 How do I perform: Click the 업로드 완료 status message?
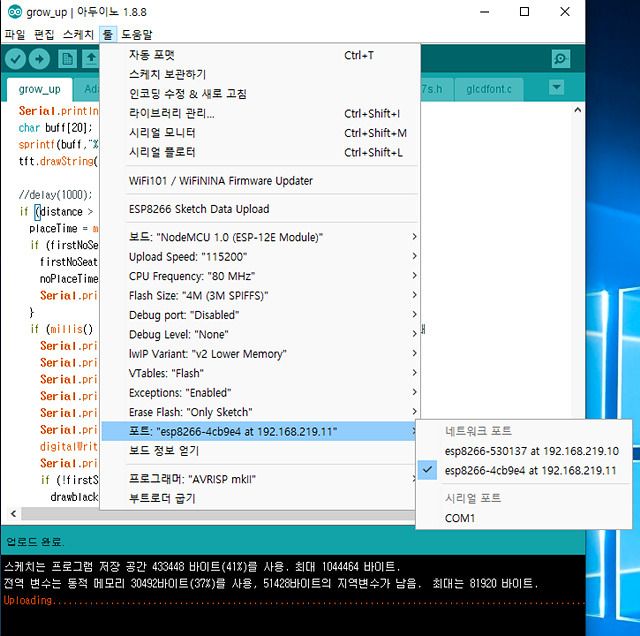(34, 542)
